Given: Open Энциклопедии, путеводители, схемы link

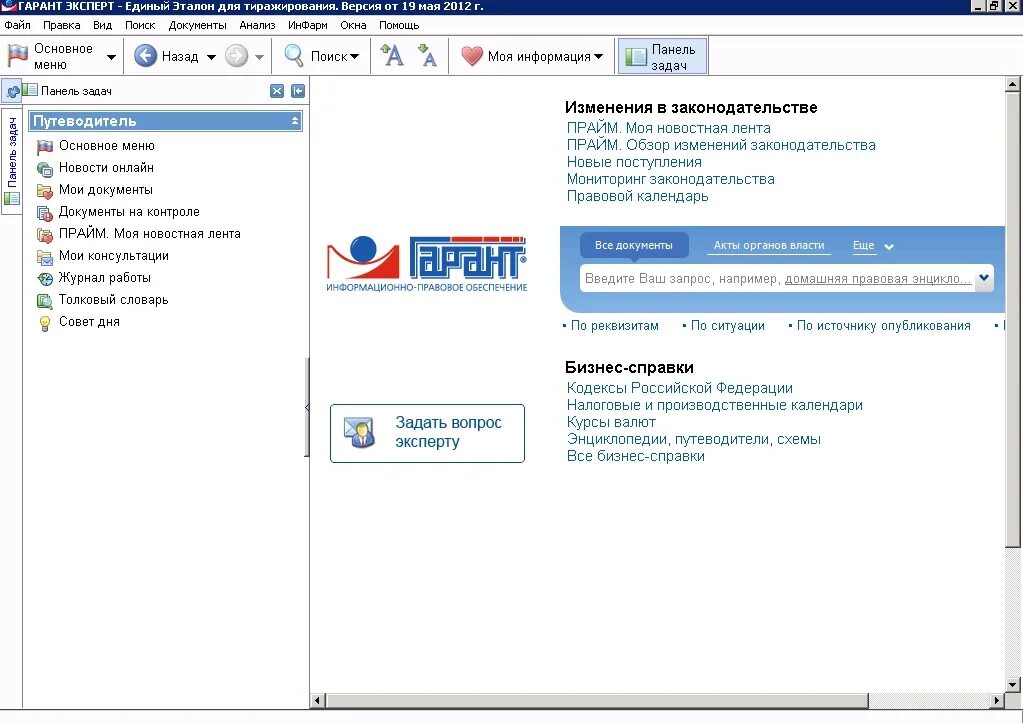Looking at the screenshot, I should point(694,439).
